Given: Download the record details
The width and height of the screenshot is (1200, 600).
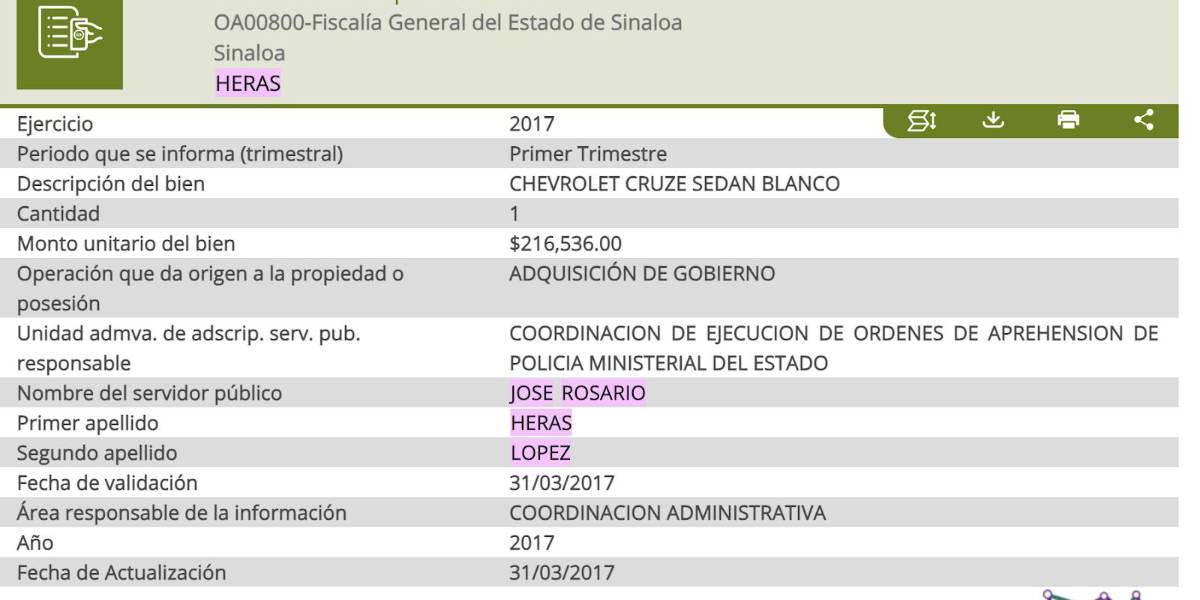Looking at the screenshot, I should 992,121.
